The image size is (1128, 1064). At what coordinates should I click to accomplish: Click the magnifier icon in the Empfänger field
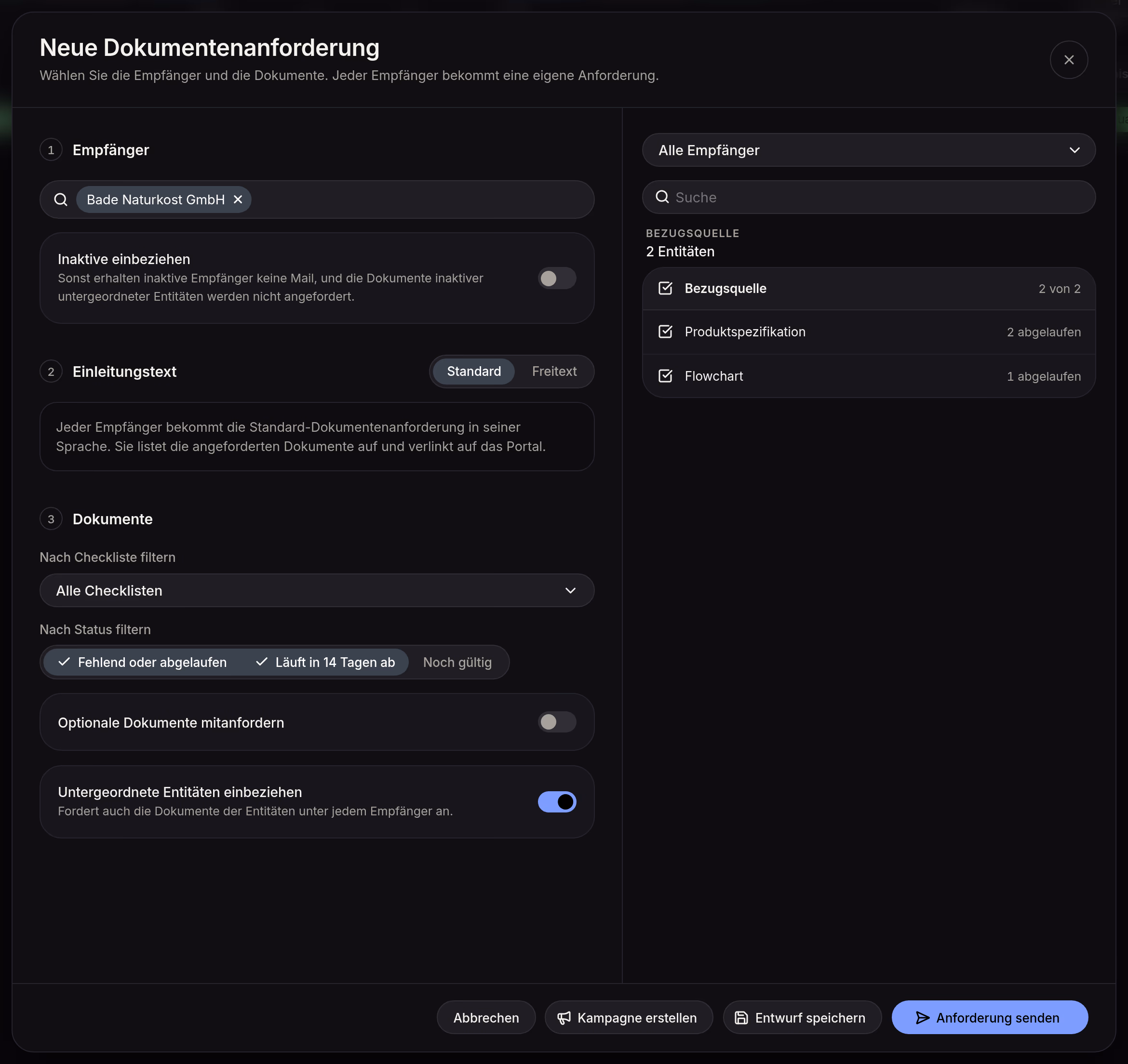tap(61, 199)
